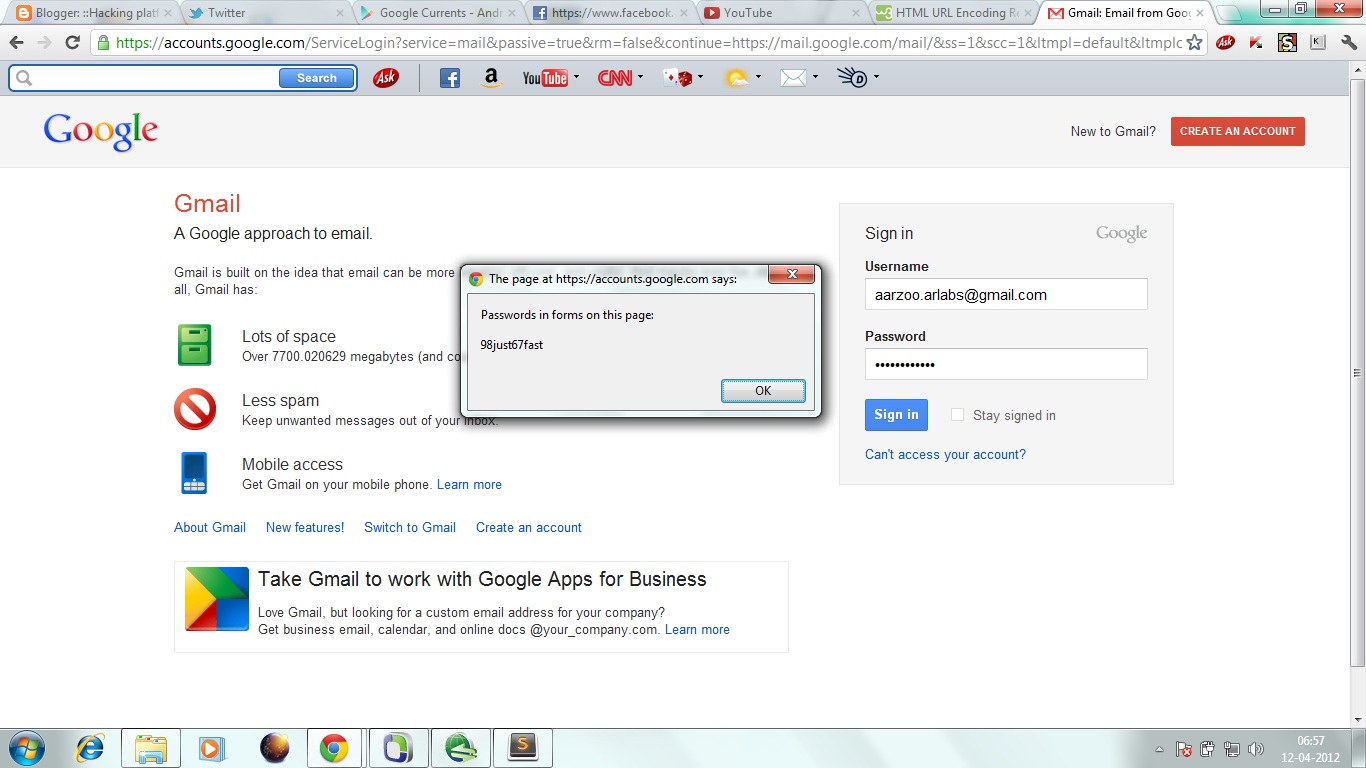Click the volume speaker tray icon
Viewport: 1366px width, 768px height.
pos(1256,749)
